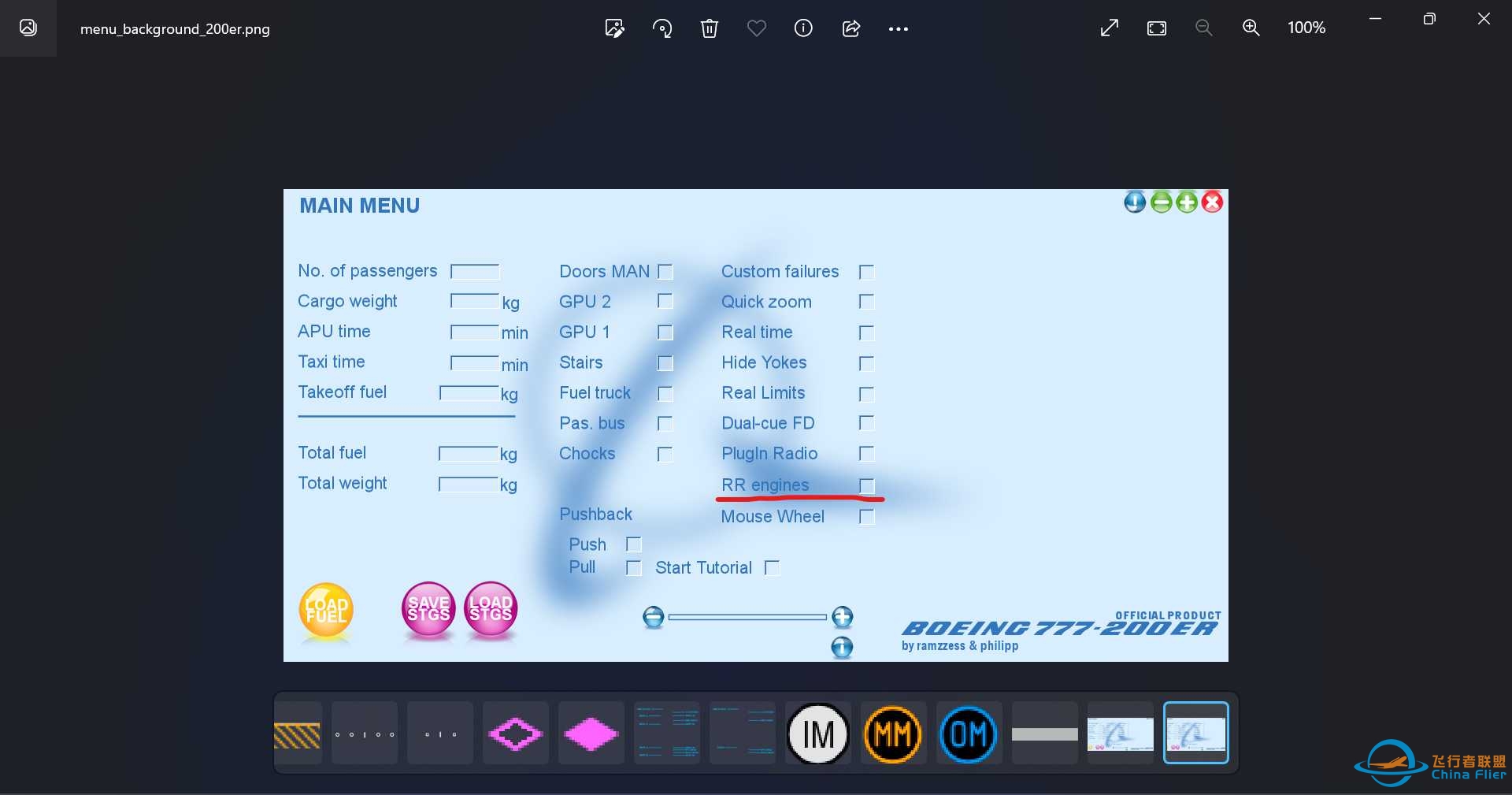This screenshot has width=1512, height=795.
Task: Click the blue download arrow icon in menu image
Action: tap(1135, 202)
